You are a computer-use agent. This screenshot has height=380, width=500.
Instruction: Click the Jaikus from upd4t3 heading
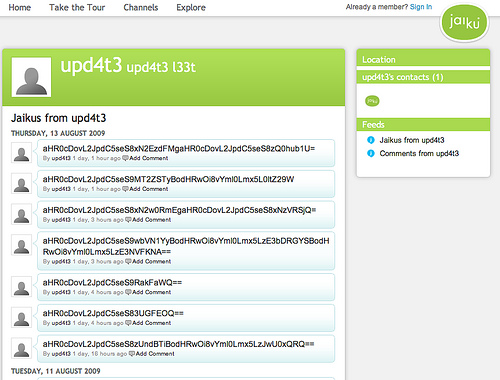tap(58, 118)
